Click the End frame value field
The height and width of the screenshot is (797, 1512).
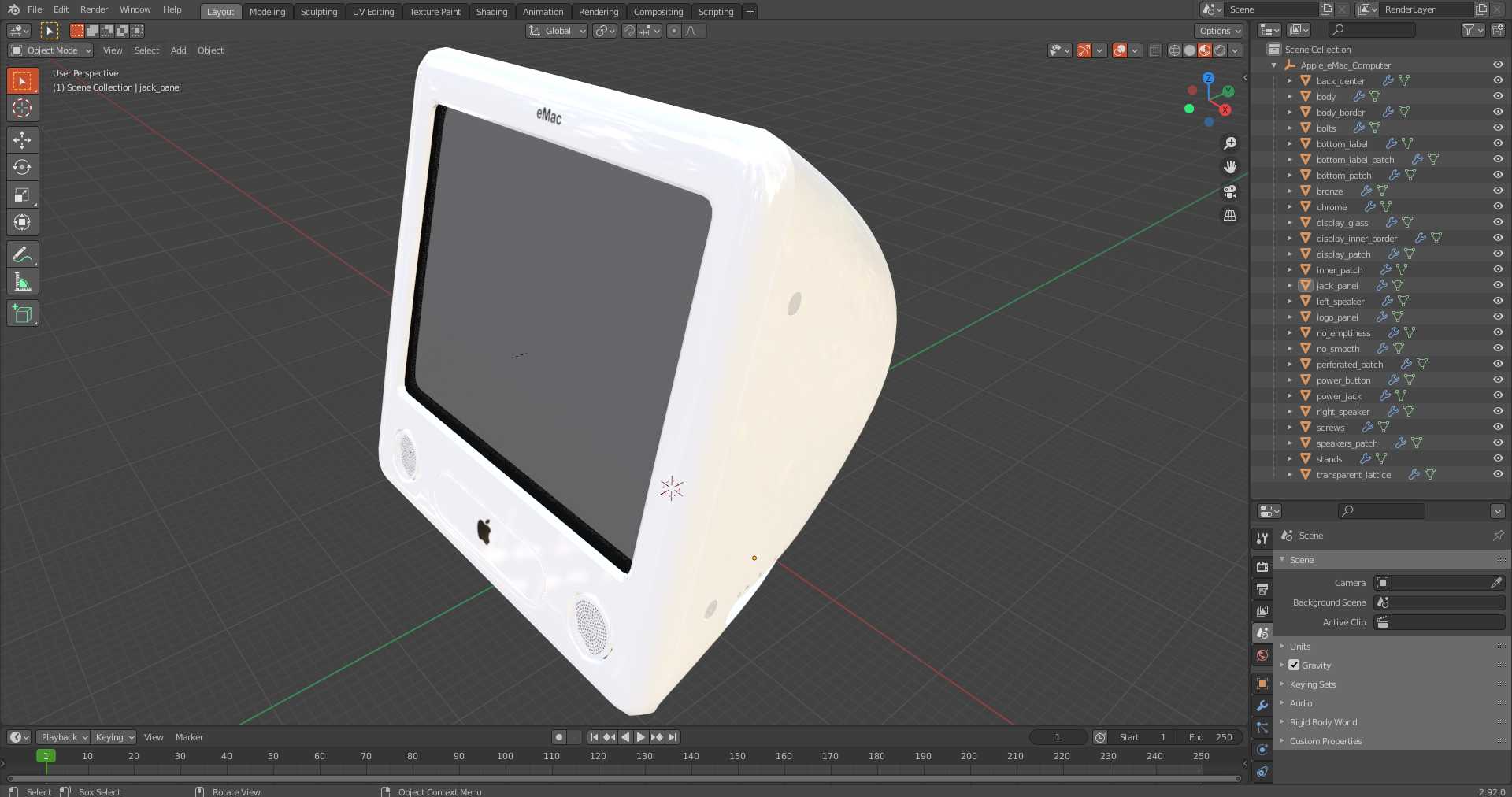tap(1212, 737)
